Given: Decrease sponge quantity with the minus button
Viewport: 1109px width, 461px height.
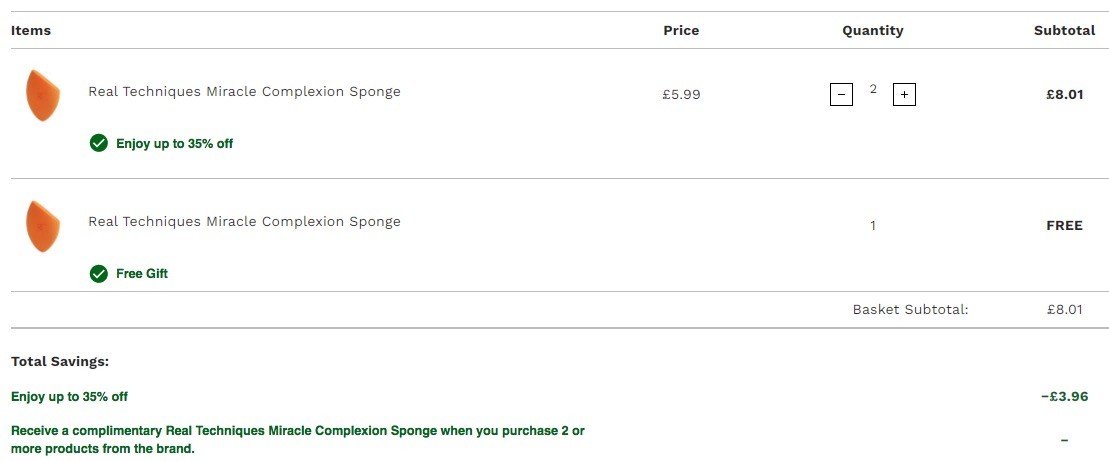Looking at the screenshot, I should tap(841, 94).
